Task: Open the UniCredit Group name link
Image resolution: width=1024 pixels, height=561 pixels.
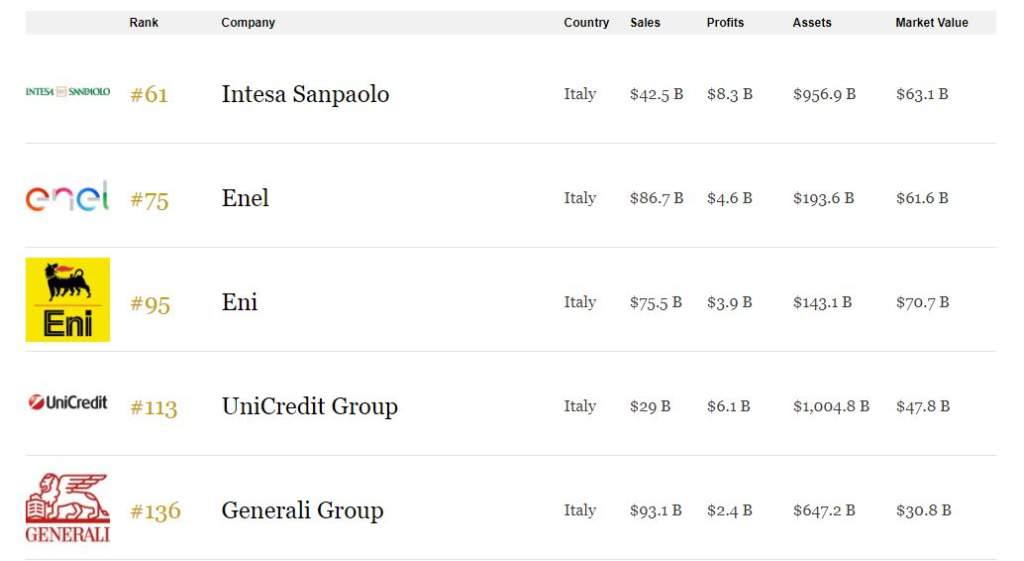Action: pos(310,406)
